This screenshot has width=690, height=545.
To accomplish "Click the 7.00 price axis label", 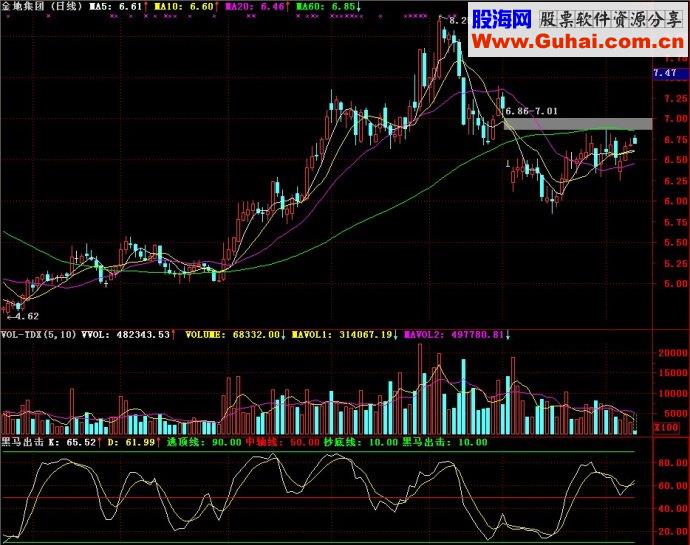I will point(675,118).
